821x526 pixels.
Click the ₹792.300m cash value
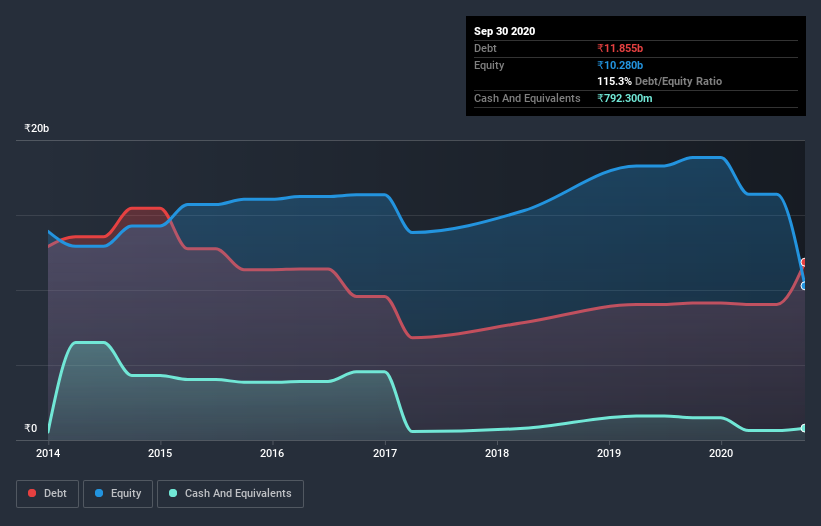click(625, 98)
